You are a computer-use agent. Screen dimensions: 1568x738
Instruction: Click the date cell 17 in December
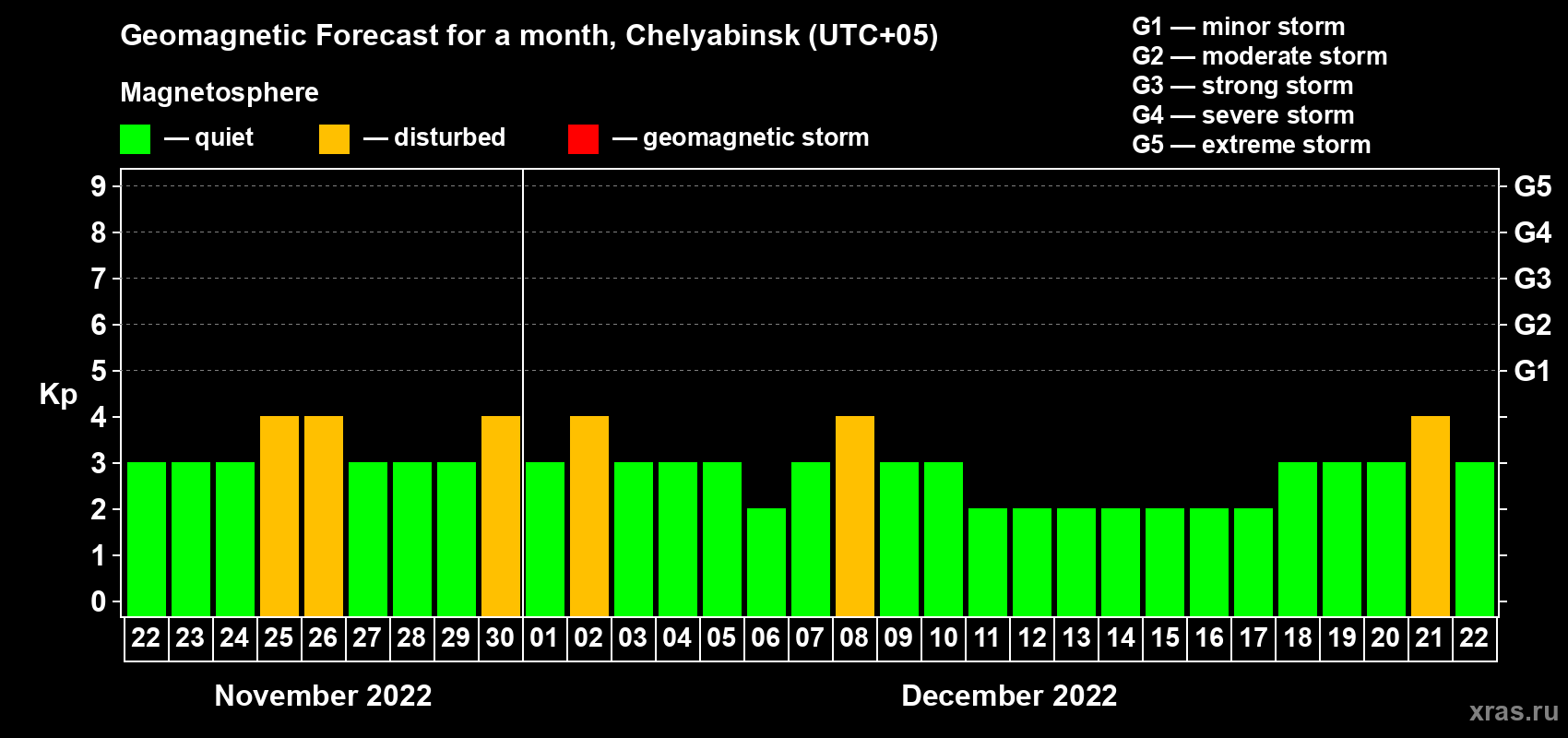click(1253, 638)
